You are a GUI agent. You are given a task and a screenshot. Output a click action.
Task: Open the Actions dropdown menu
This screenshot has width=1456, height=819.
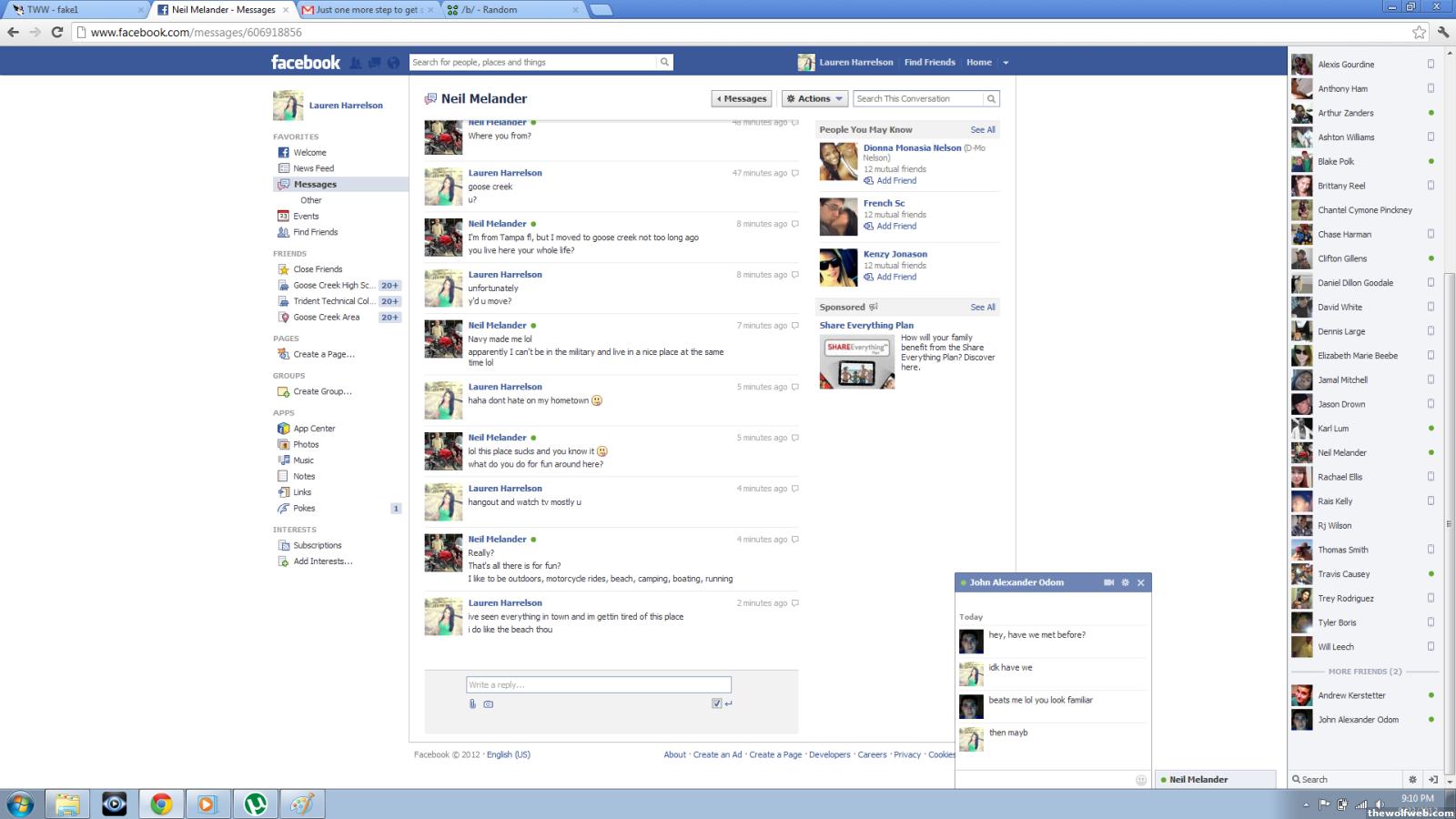[x=815, y=98]
